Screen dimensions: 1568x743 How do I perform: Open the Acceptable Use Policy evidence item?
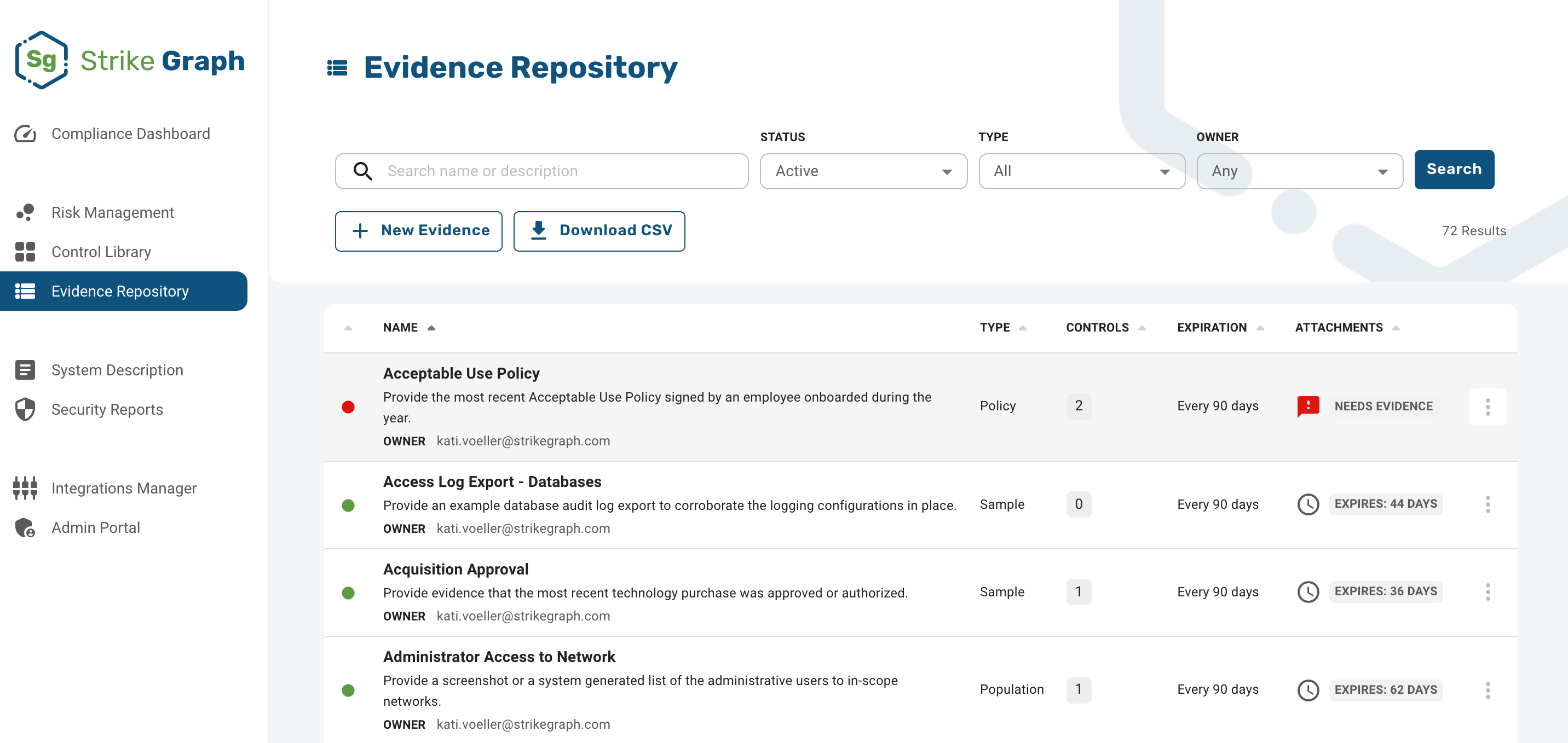coord(461,374)
